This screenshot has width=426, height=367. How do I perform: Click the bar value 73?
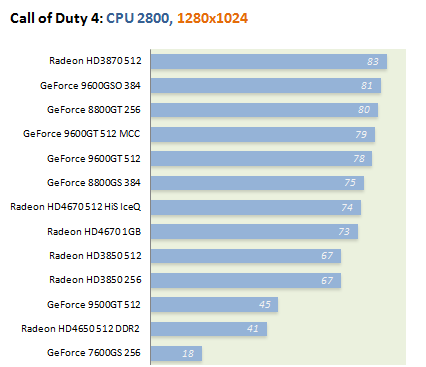click(344, 231)
